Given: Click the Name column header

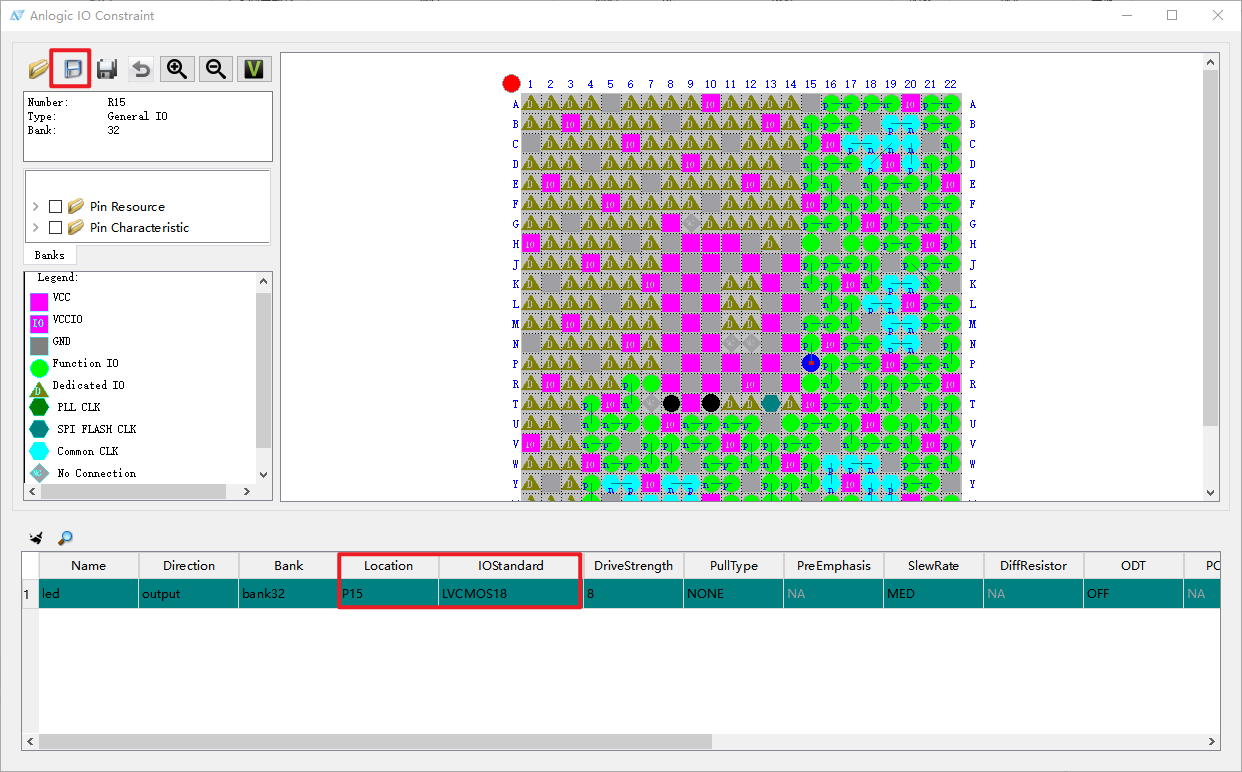Looking at the screenshot, I should coord(89,565).
